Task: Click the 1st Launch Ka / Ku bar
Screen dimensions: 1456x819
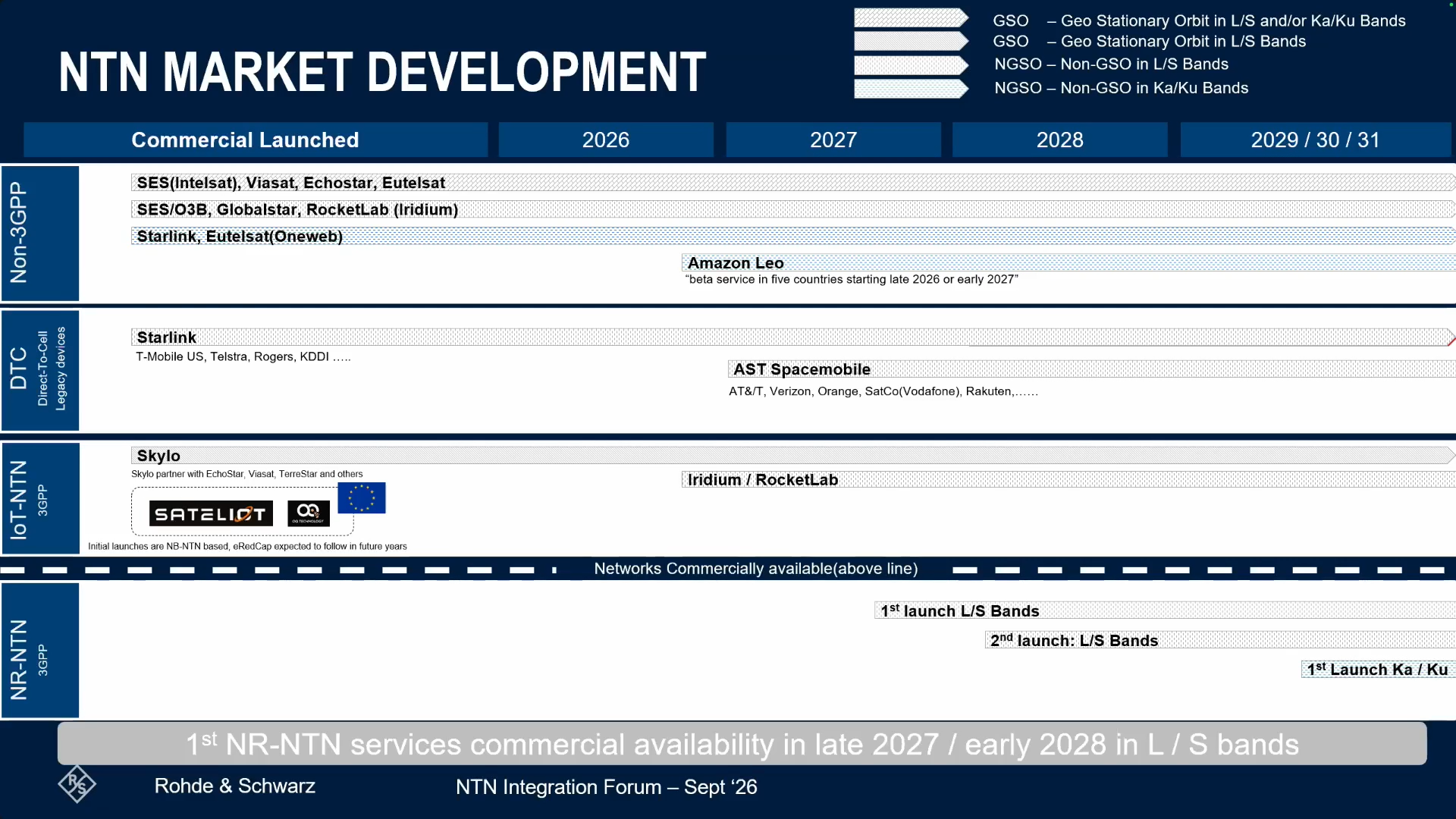Action: pyautogui.click(x=1379, y=669)
